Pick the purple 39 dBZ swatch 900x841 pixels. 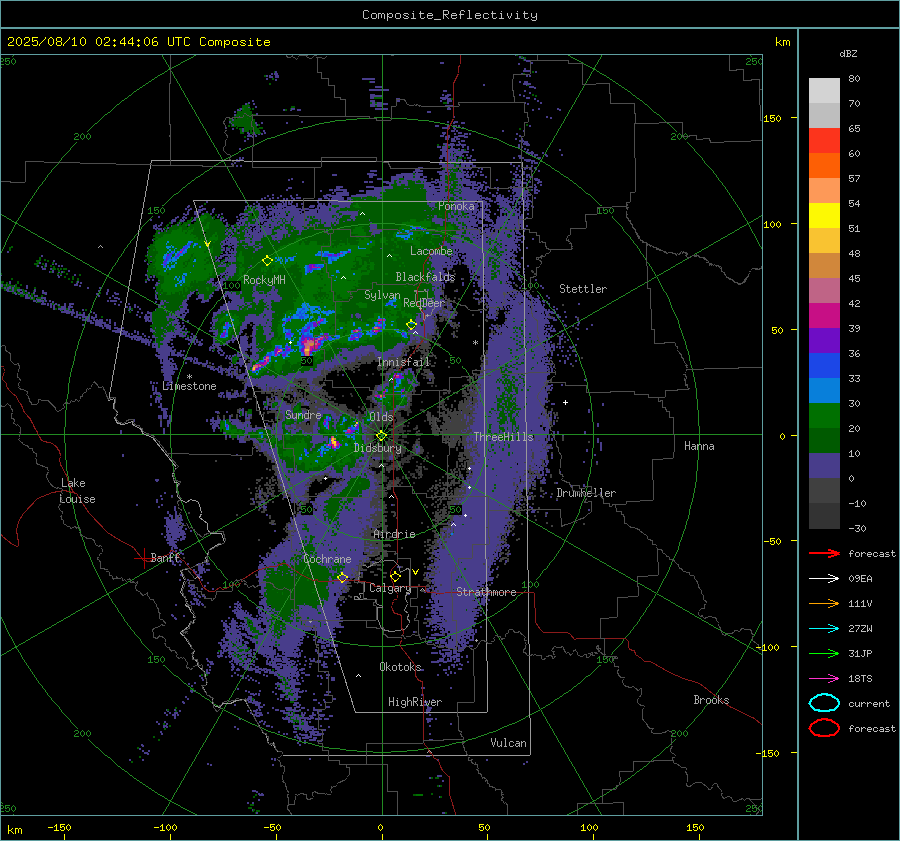(x=824, y=340)
